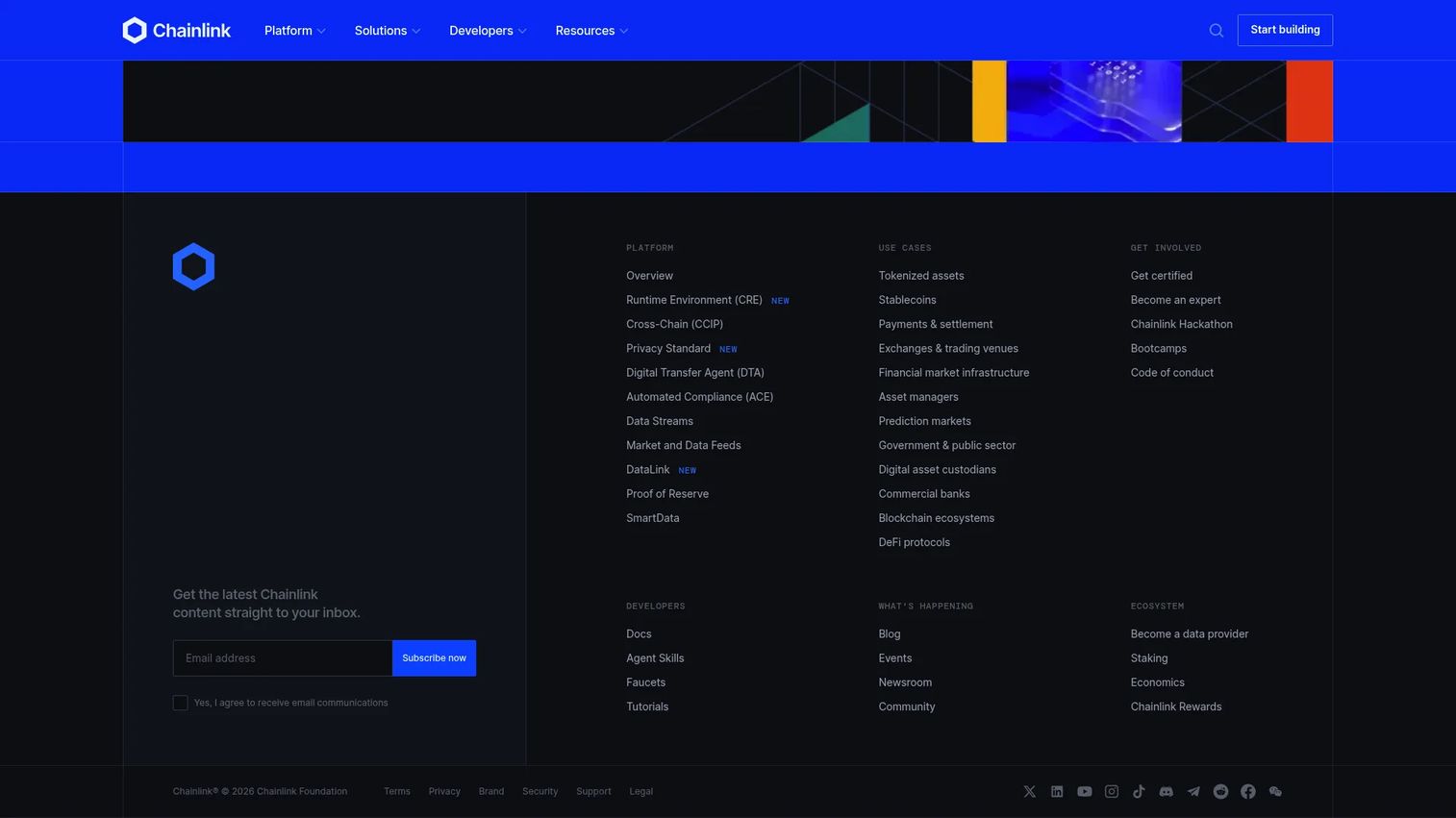Go to the Faucets footer link
This screenshot has width=1456, height=818.
coord(645,682)
